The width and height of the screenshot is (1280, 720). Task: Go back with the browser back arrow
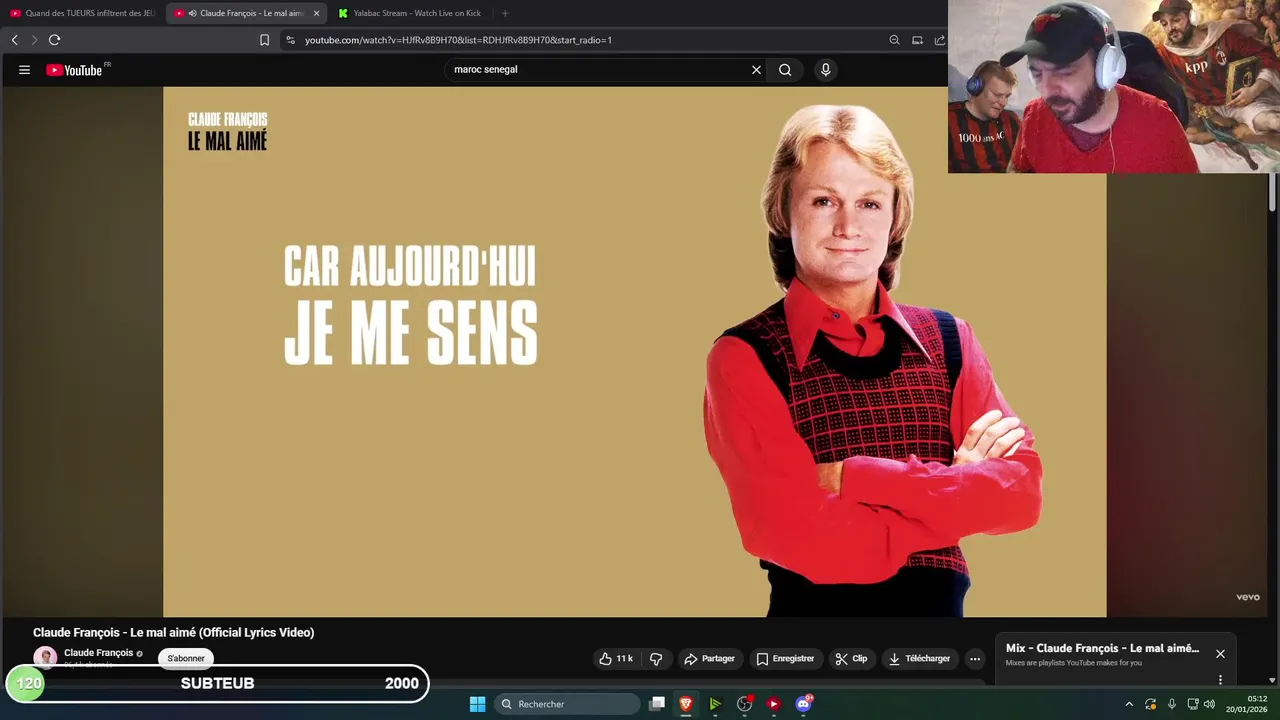pyautogui.click(x=14, y=40)
